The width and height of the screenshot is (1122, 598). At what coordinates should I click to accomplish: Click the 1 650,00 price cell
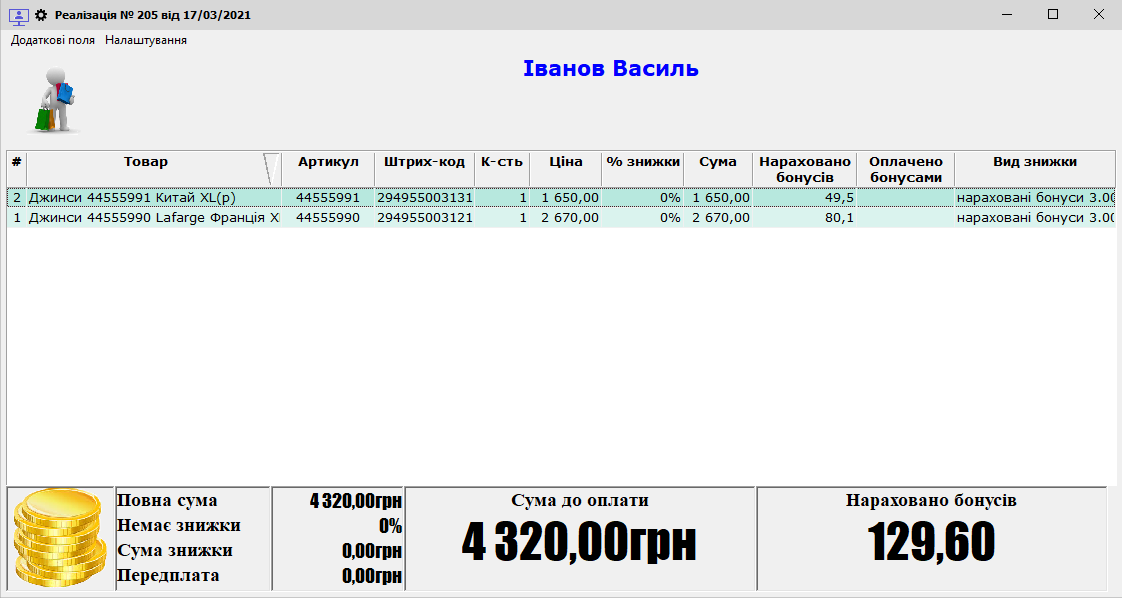pyautogui.click(x=568, y=198)
